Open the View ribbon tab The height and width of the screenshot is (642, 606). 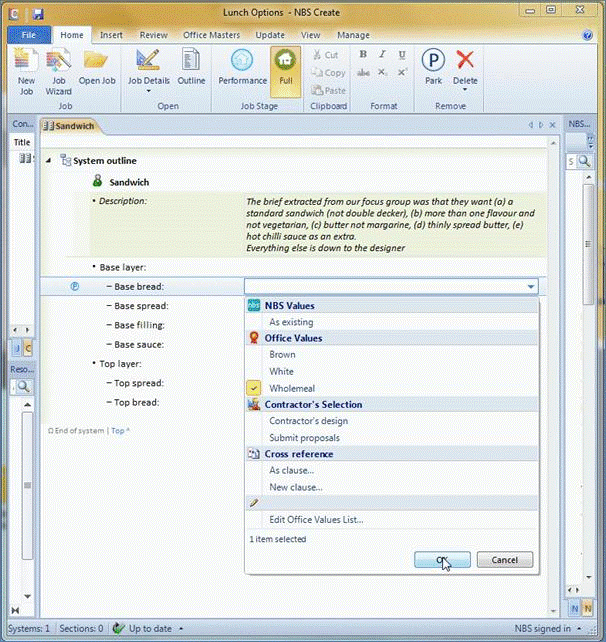click(310, 35)
